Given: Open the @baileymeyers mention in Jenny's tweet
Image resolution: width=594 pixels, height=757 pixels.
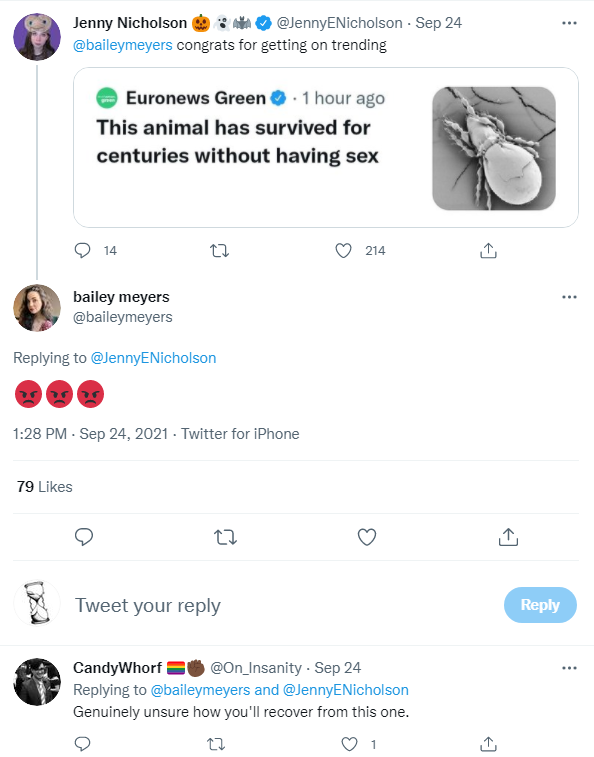Looking at the screenshot, I should coord(123,45).
